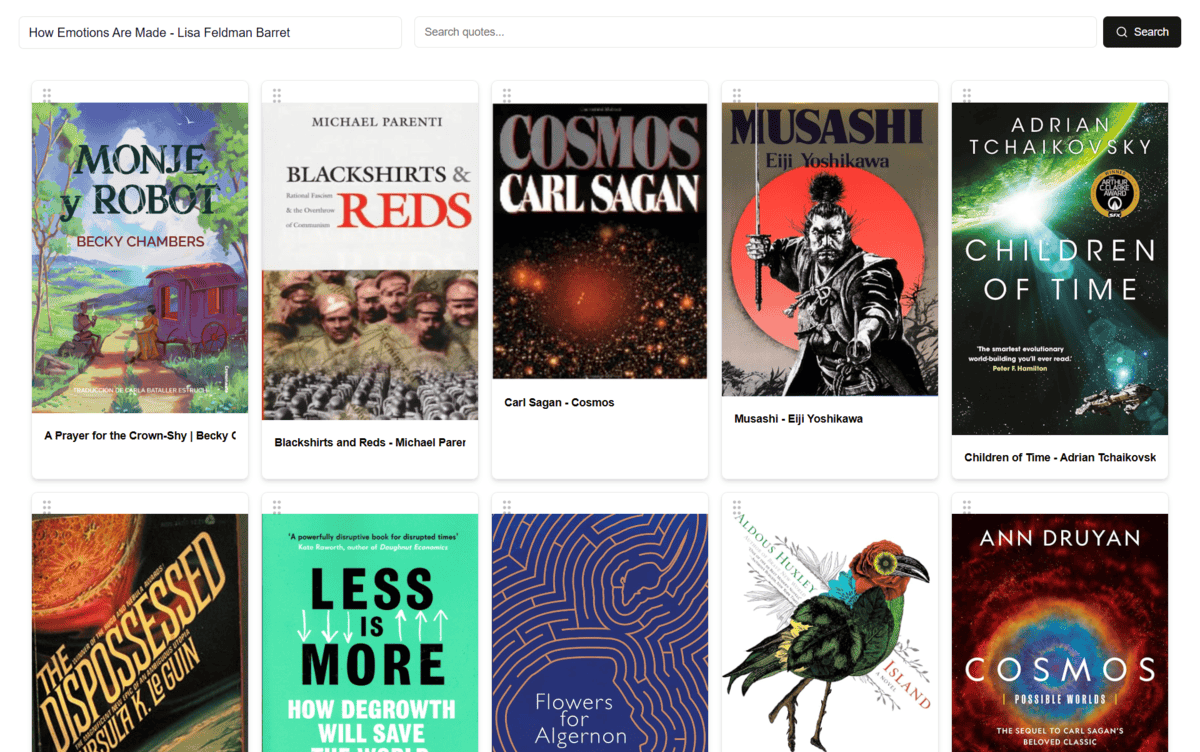Open the Musashi book cover
1200x752 pixels.
830,249
